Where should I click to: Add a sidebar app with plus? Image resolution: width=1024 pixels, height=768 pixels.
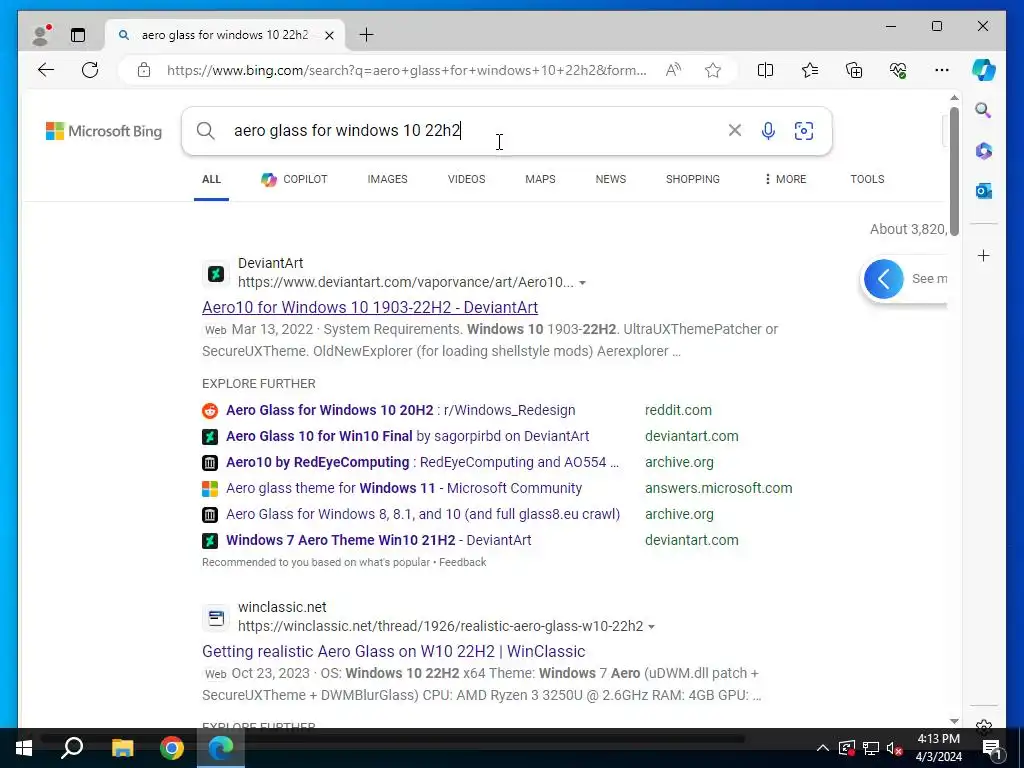[x=984, y=255]
